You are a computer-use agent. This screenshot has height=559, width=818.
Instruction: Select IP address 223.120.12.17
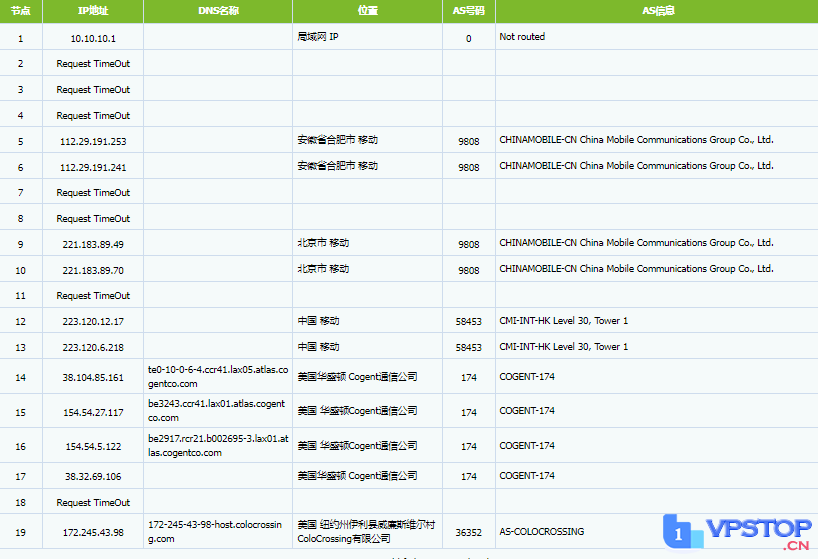[93, 322]
